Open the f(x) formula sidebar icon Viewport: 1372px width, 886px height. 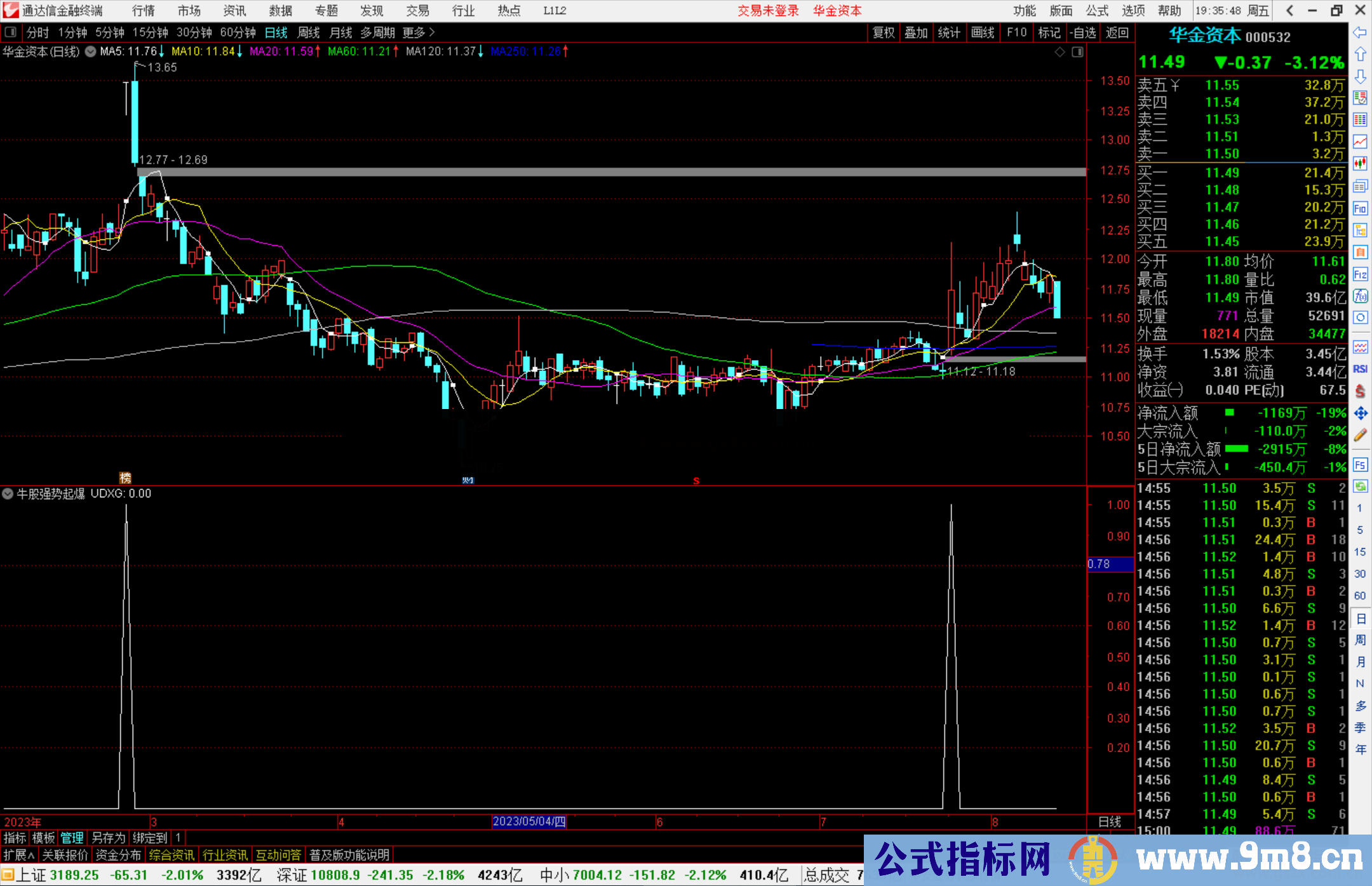(x=1360, y=296)
